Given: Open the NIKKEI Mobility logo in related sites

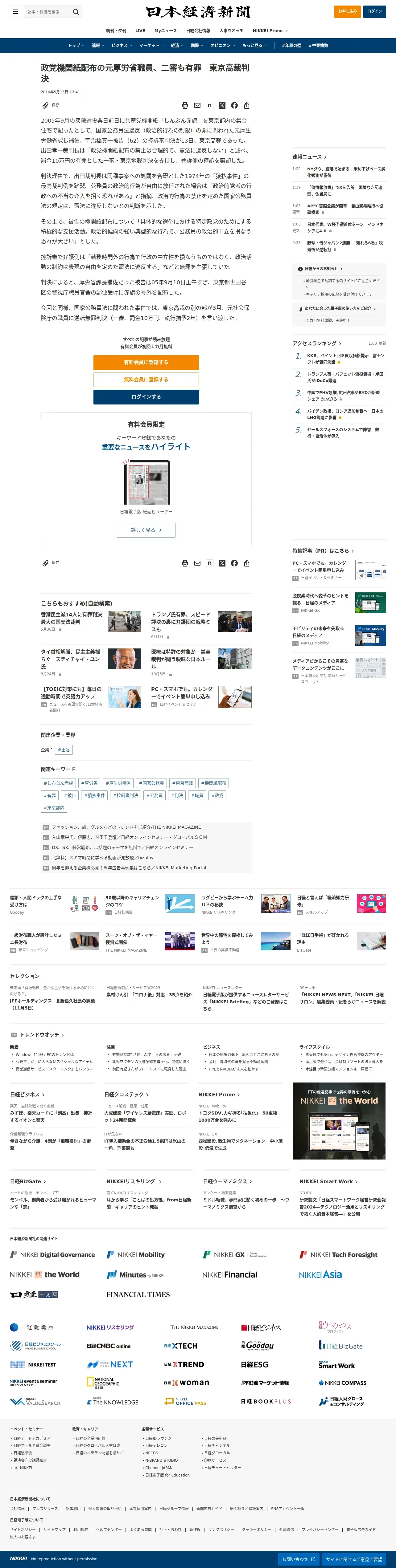Looking at the screenshot, I should point(136,1254).
